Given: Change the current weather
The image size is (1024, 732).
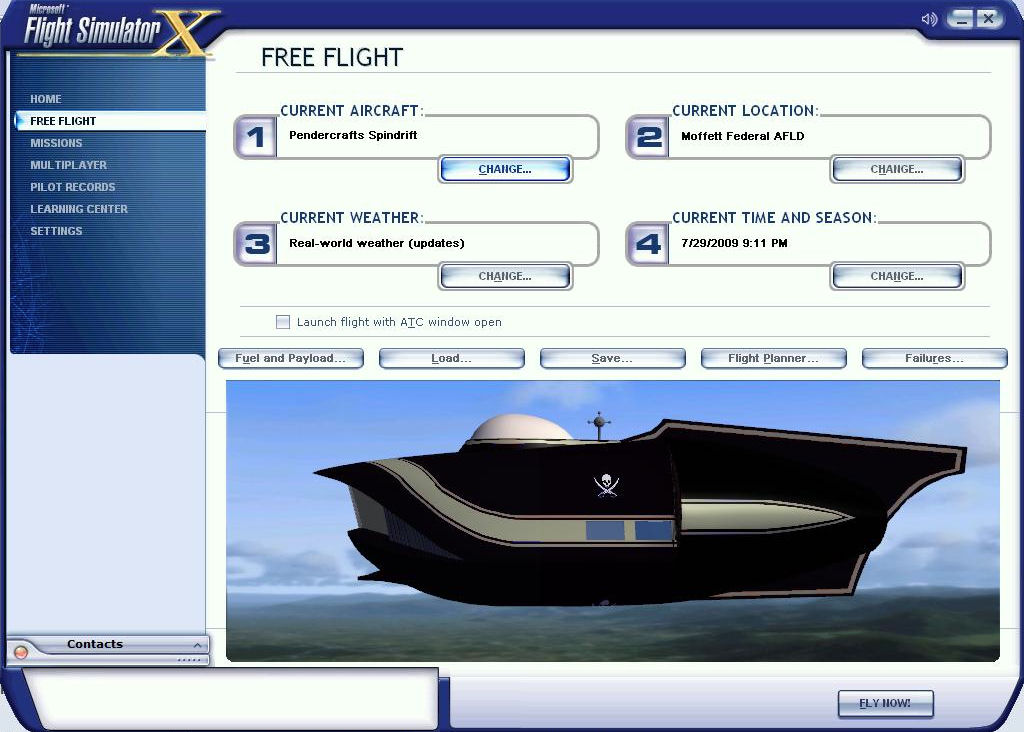Looking at the screenshot, I should 505,276.
